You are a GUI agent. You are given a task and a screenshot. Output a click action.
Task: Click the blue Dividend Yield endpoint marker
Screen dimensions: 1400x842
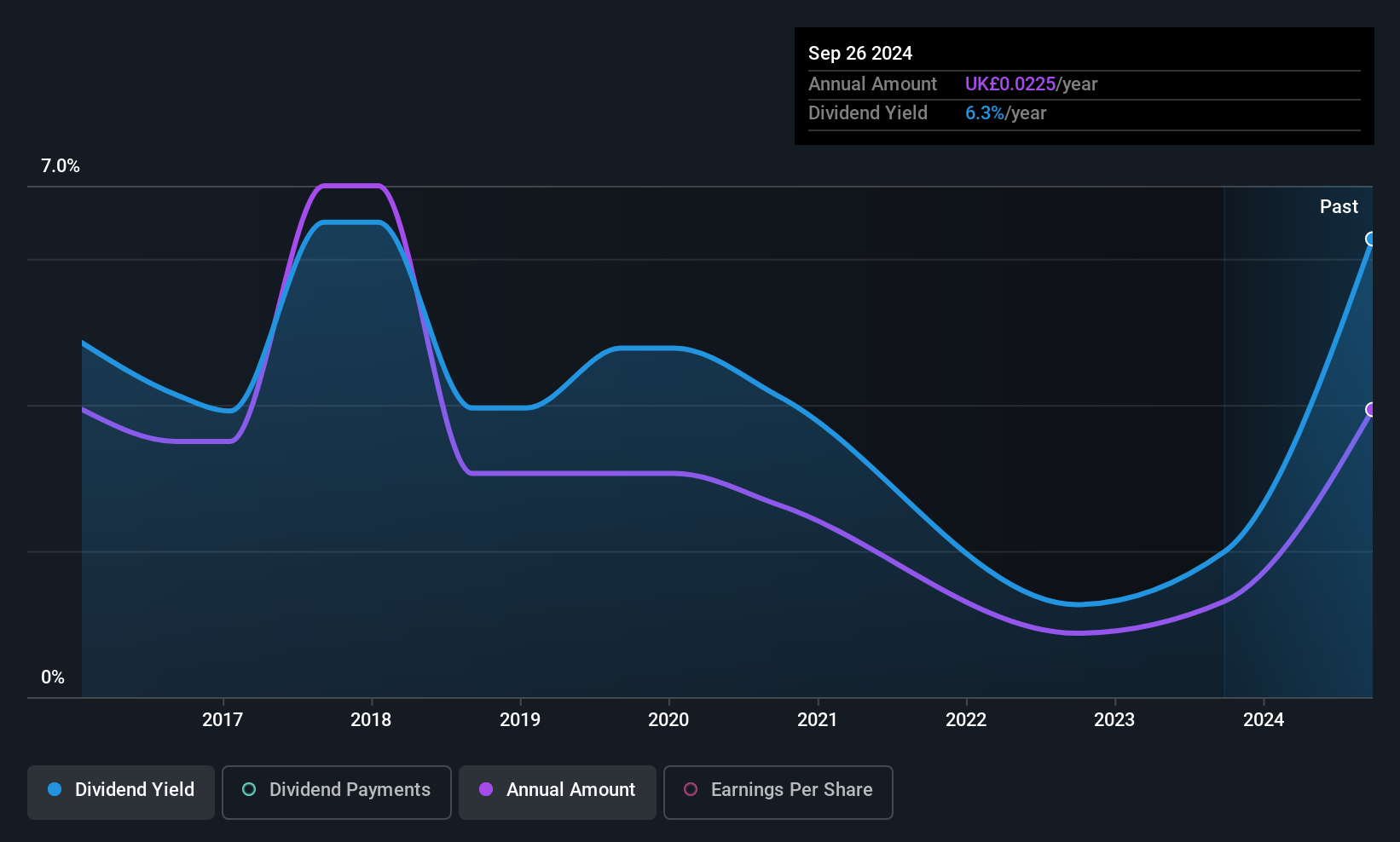click(x=1371, y=239)
